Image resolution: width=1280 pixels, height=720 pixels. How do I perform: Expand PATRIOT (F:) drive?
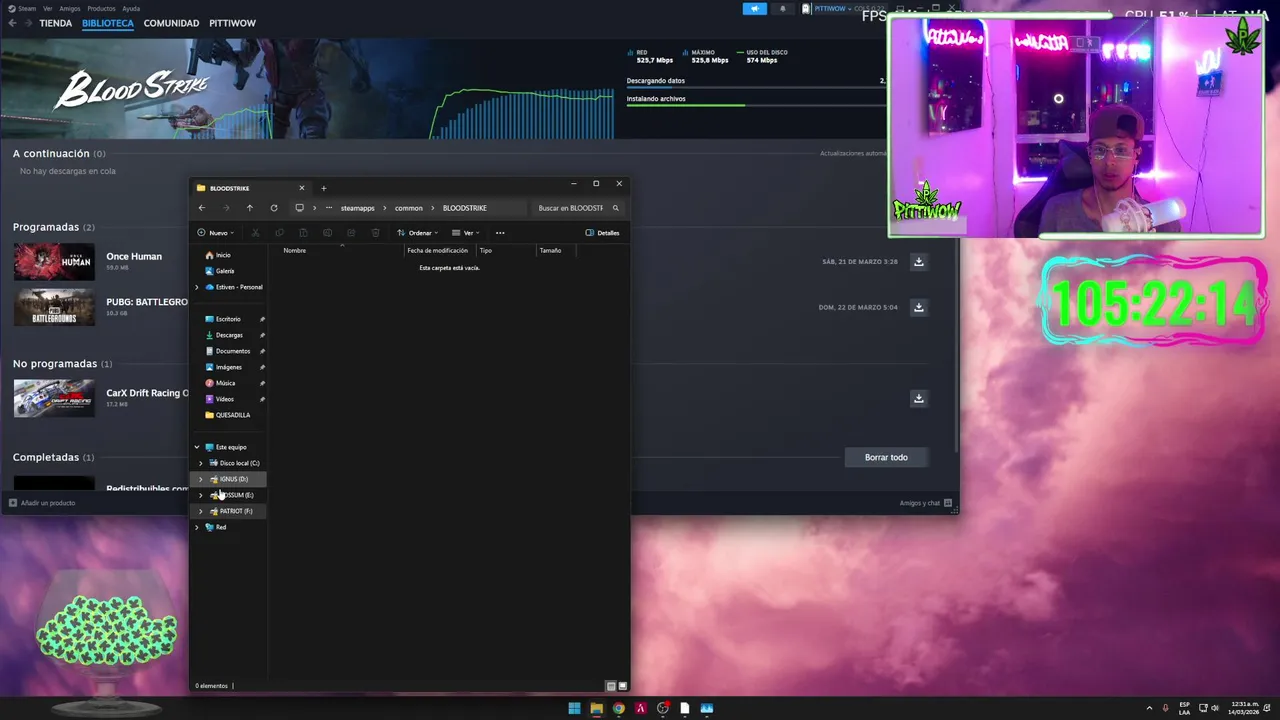(x=201, y=511)
